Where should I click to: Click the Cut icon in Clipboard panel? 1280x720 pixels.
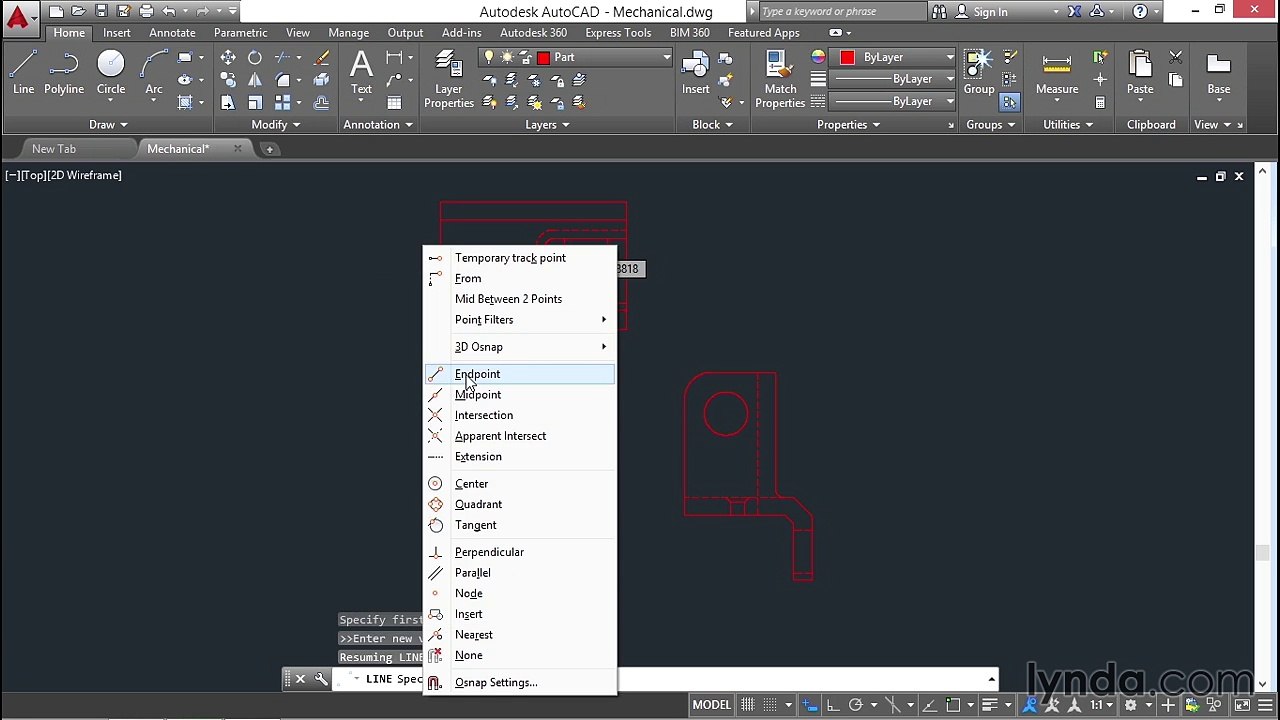coord(1176,58)
